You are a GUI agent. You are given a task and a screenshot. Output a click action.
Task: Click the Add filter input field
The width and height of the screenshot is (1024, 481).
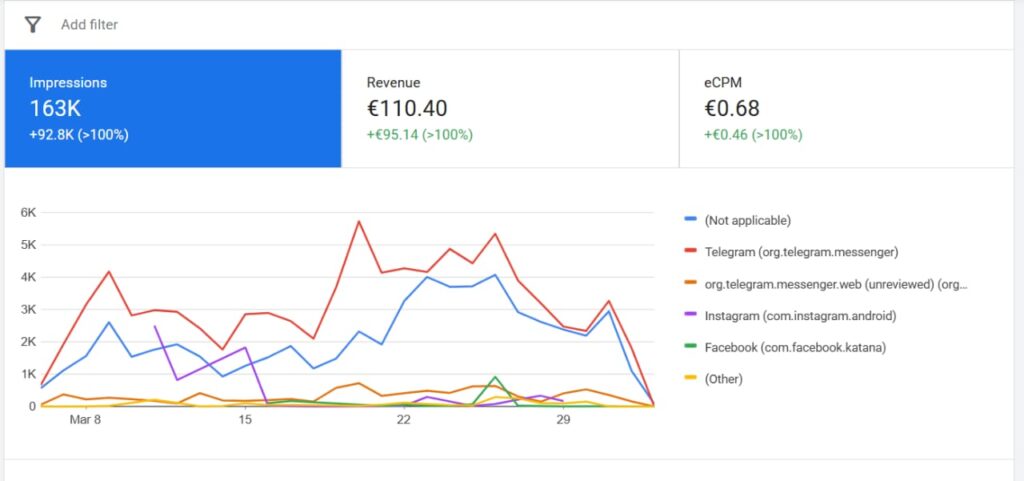[89, 24]
